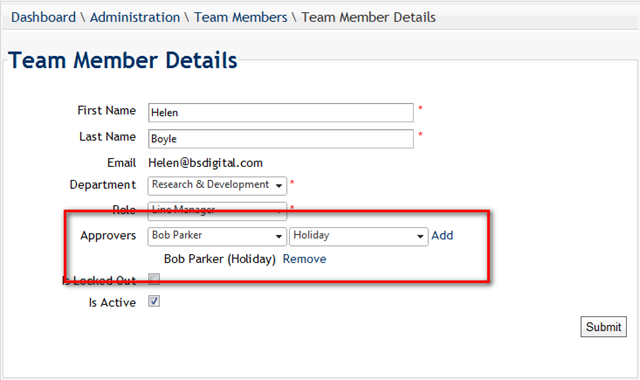Click the Email field label
Image resolution: width=640 pixels, height=380 pixels.
click(x=122, y=163)
